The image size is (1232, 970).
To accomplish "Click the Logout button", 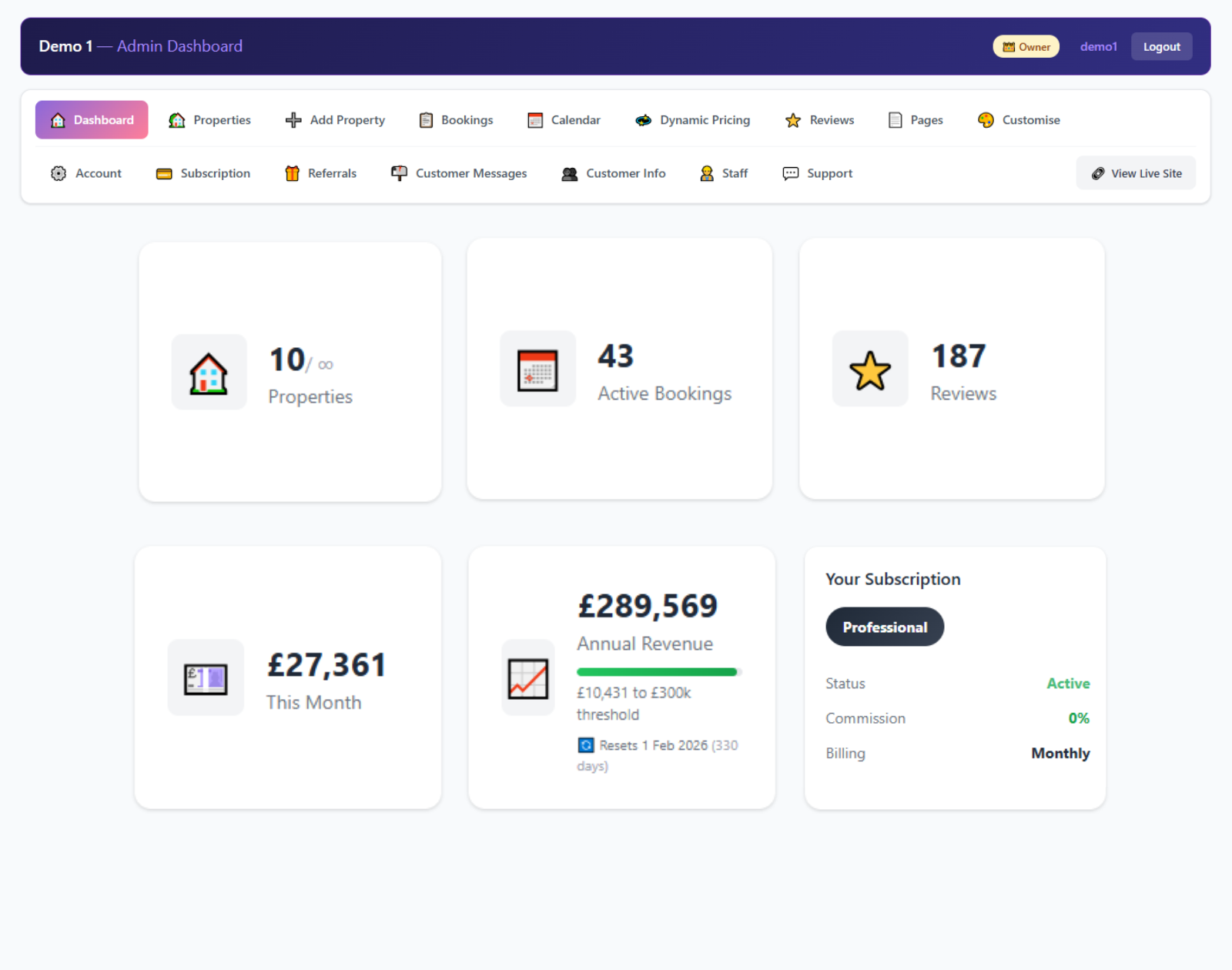I will [1161, 46].
